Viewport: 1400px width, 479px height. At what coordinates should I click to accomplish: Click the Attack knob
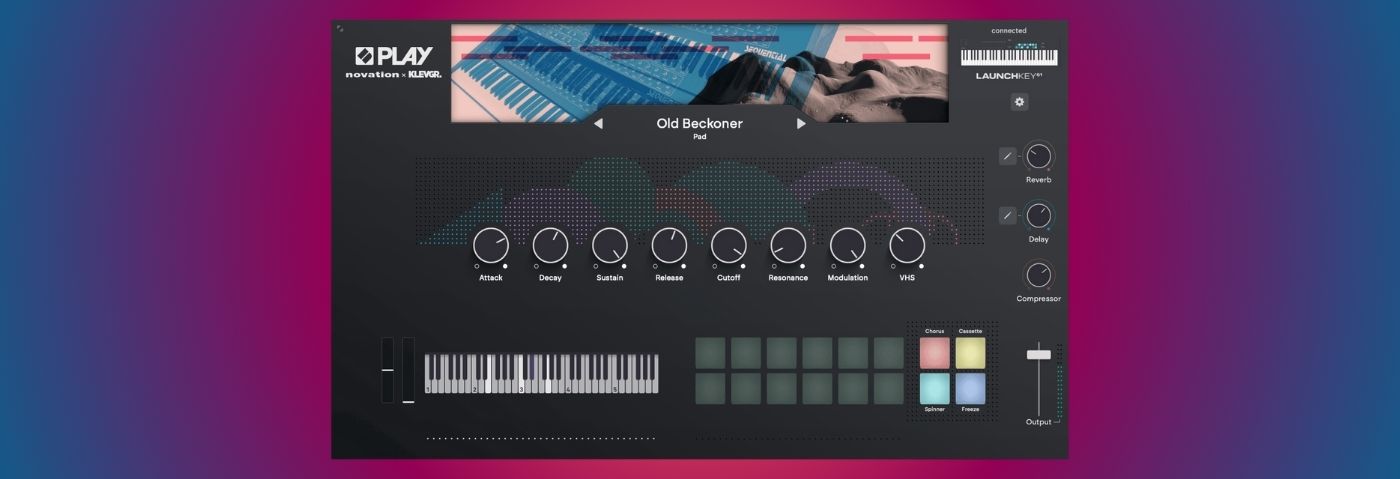[490, 245]
